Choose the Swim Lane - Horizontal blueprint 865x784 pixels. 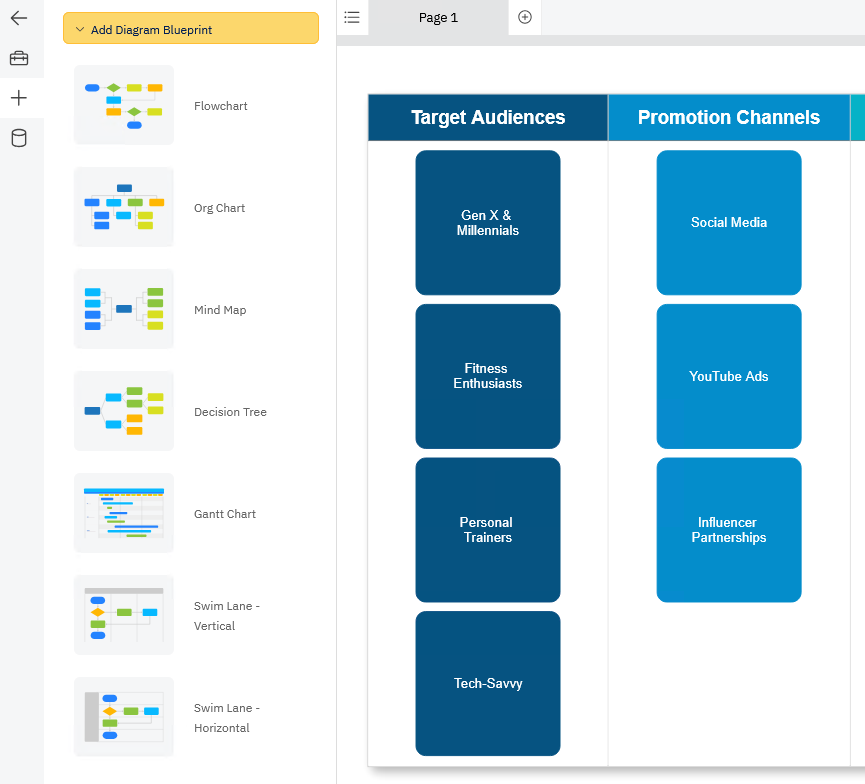pos(123,717)
